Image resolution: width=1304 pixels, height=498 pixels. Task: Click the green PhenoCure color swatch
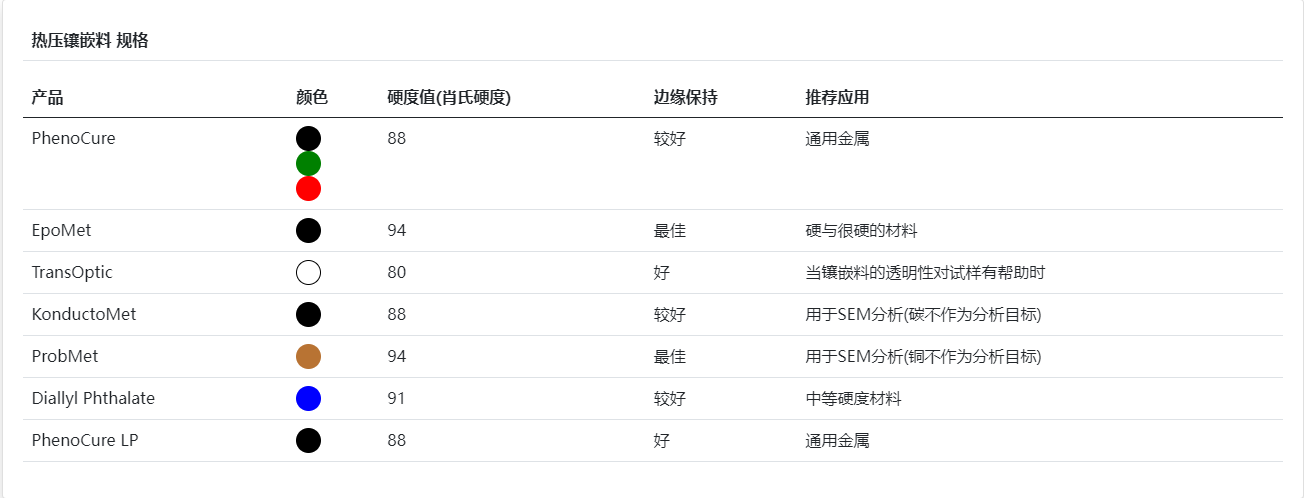(308, 163)
